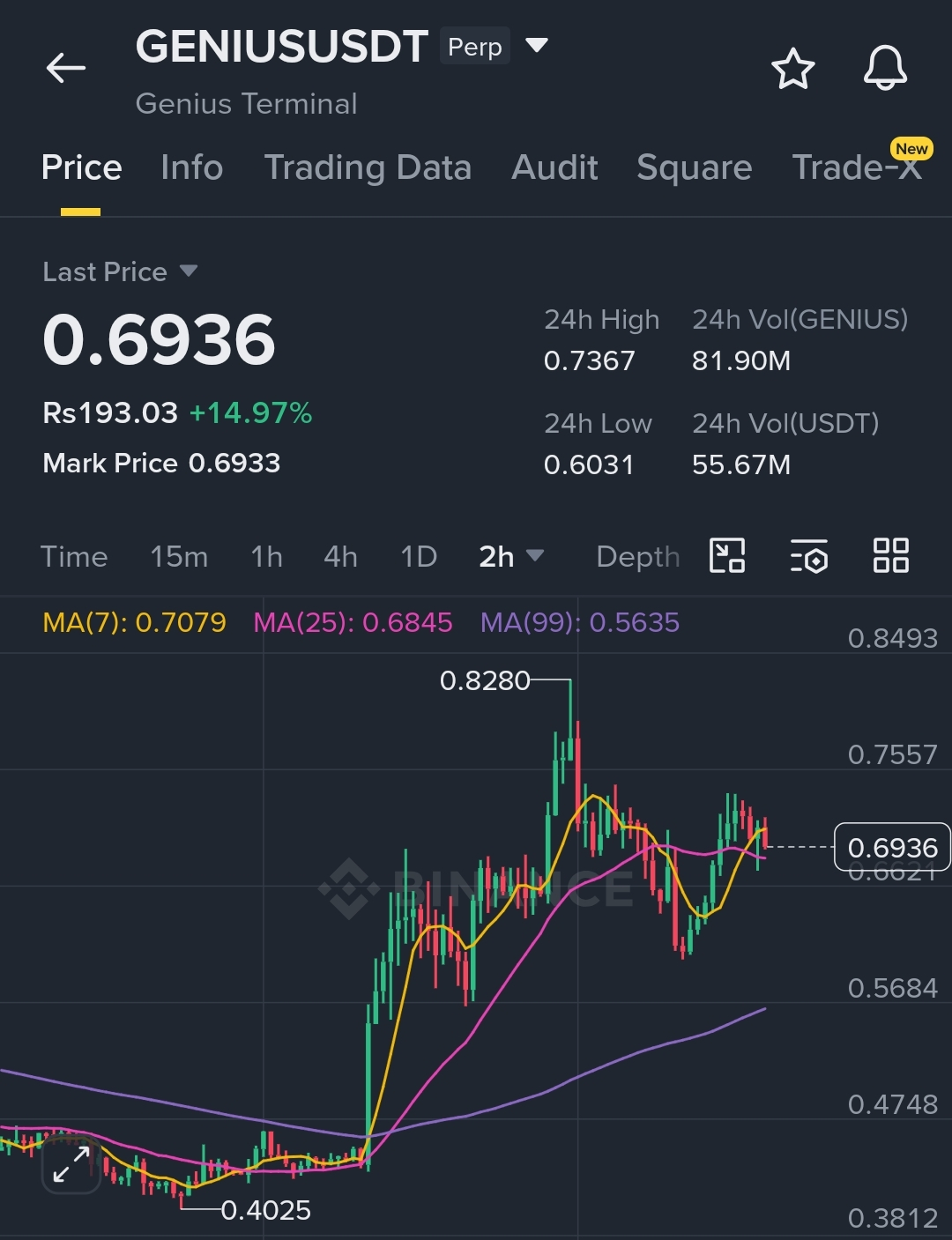Screen dimensions: 952x1240
Task: Switch to the Price tab
Action: [81, 167]
